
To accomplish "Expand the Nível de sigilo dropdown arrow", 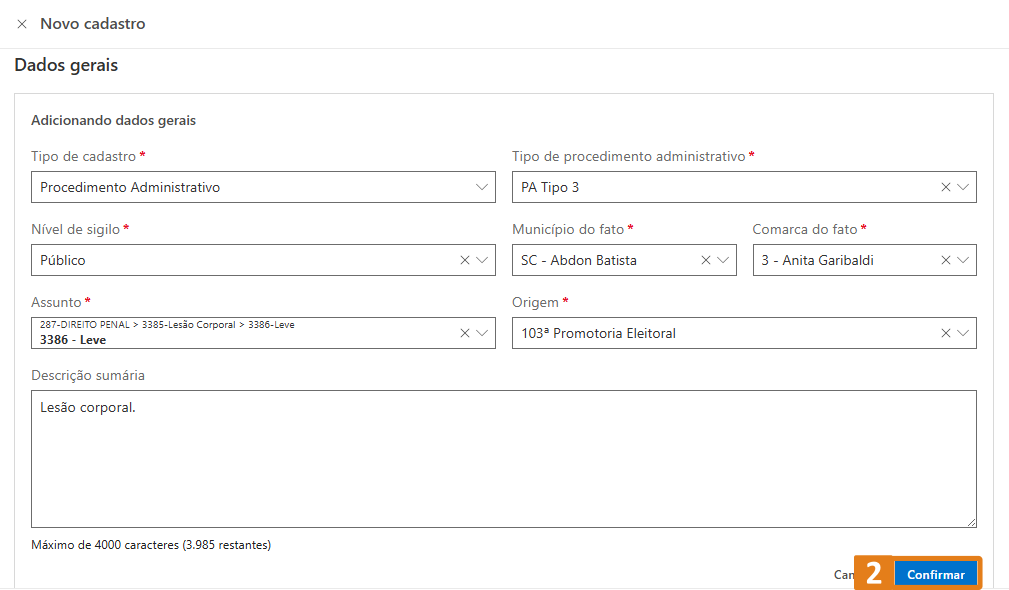I will (482, 260).
